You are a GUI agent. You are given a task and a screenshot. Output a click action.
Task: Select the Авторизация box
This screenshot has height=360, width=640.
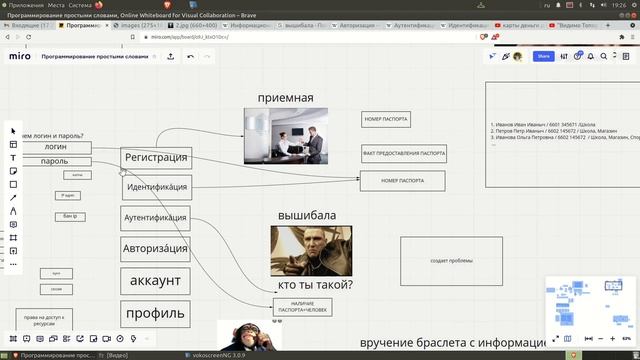tap(156, 249)
